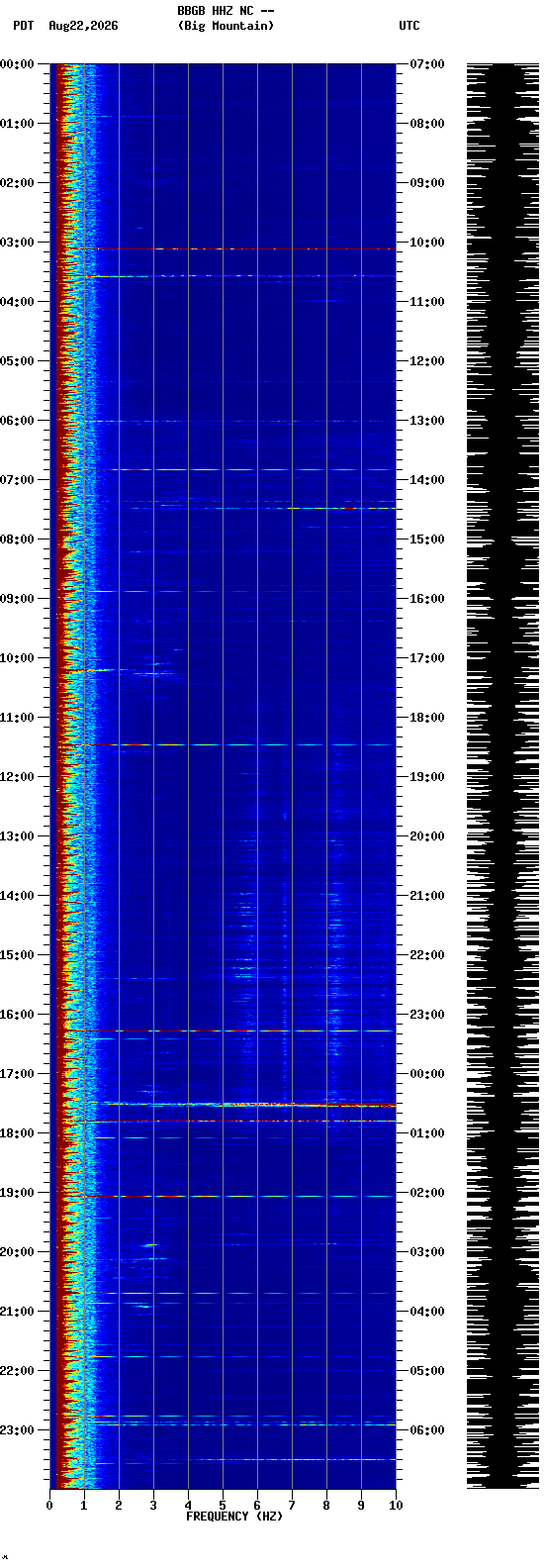Click PDT time label '23:00'
Image resolution: width=546 pixels, height=1568 pixels.
point(17,1430)
